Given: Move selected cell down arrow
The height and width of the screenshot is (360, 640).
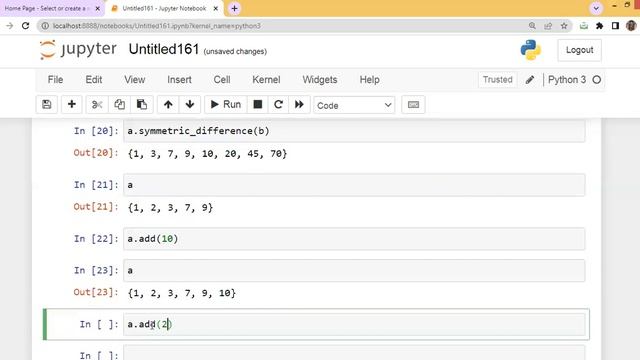Looking at the screenshot, I should point(190,104).
